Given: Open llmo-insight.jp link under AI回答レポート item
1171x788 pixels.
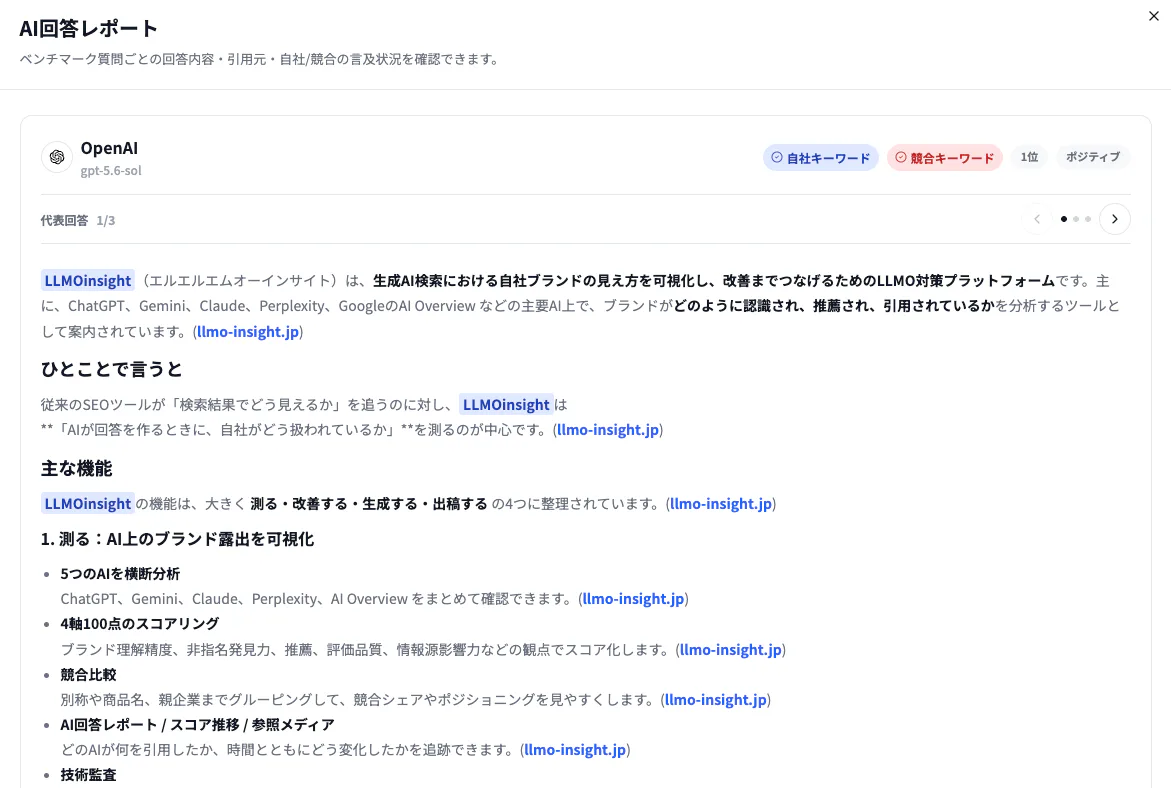Looking at the screenshot, I should coord(575,749).
